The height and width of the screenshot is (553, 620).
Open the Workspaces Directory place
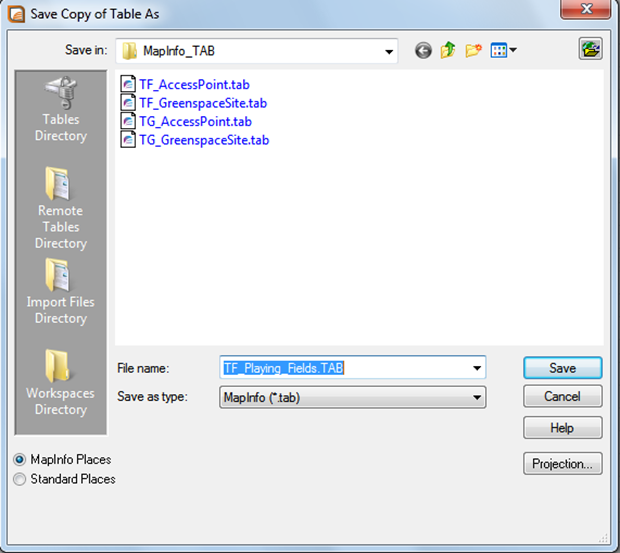click(x=61, y=383)
